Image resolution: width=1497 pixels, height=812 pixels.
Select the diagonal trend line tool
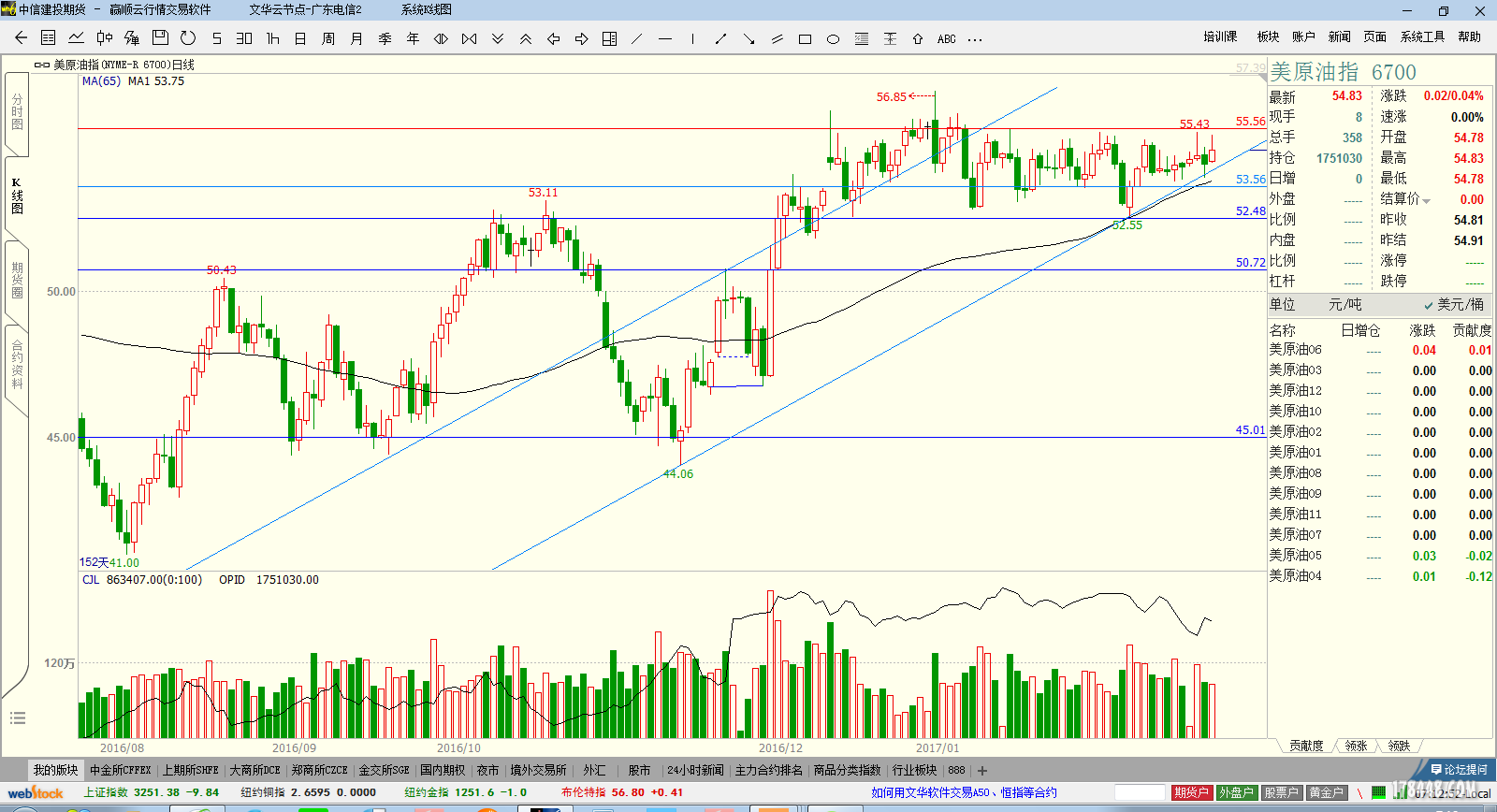tap(637, 38)
